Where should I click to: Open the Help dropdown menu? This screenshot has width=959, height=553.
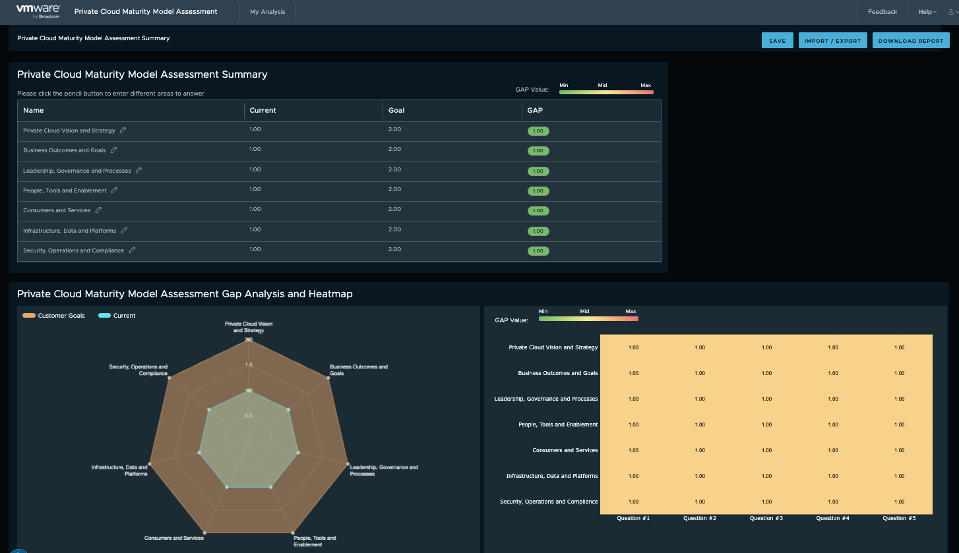[926, 12]
